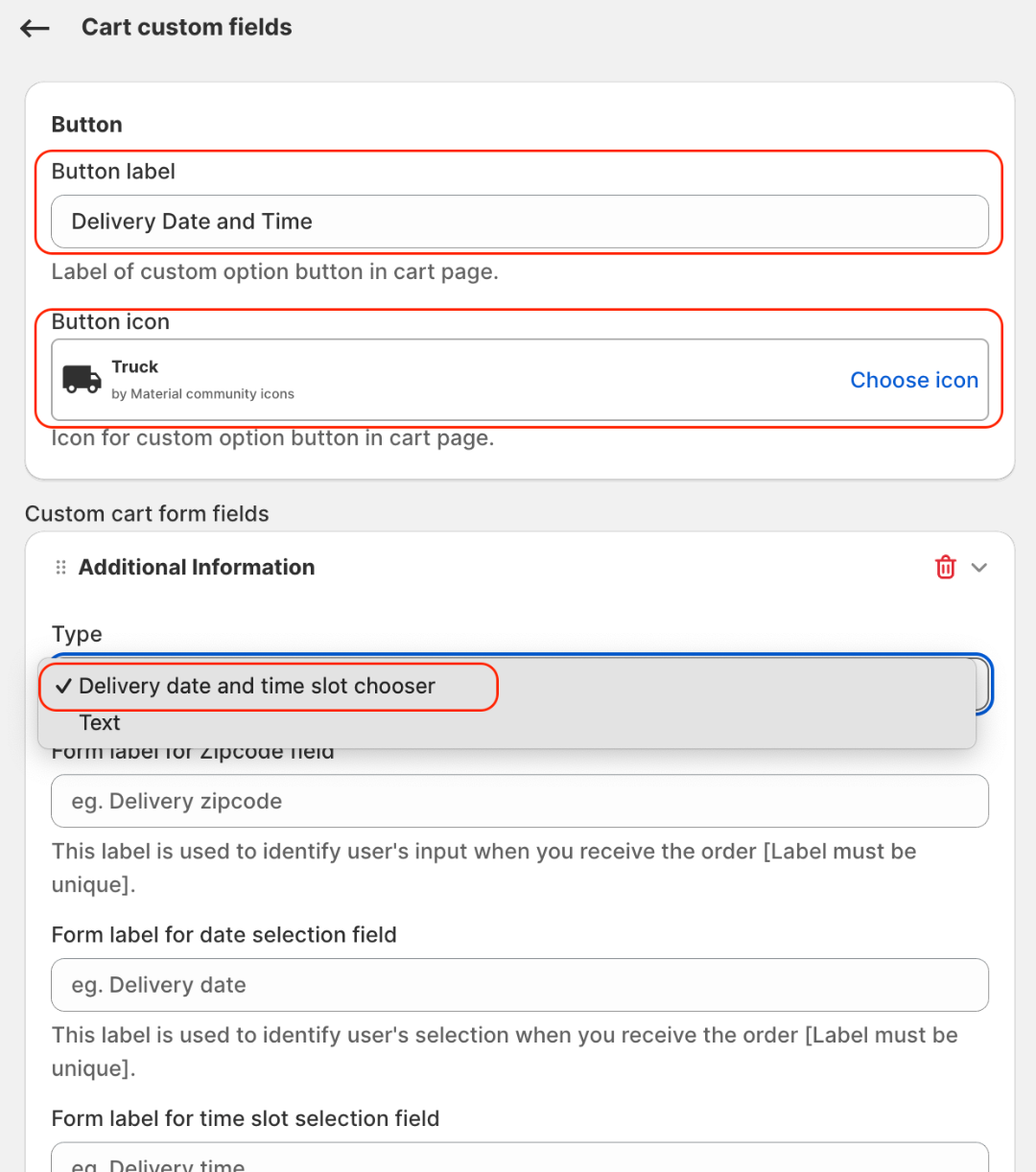Click the Delivery zipcode input field
This screenshot has width=1036, height=1172.
pyautogui.click(x=519, y=801)
